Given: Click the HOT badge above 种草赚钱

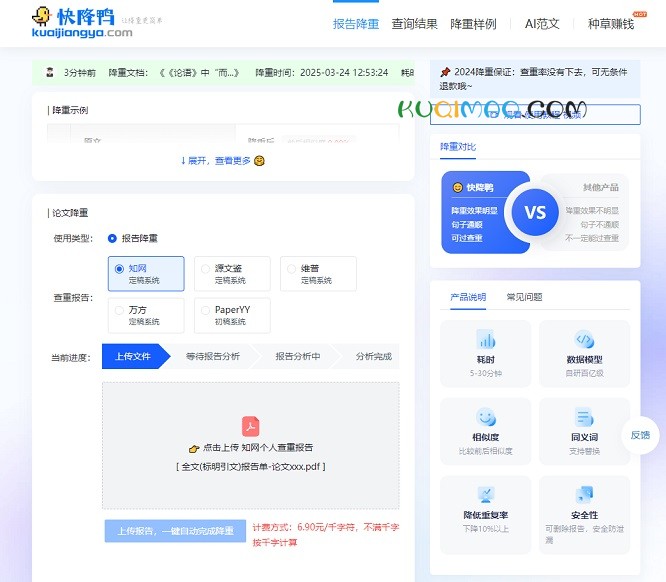Looking at the screenshot, I should coord(640,14).
